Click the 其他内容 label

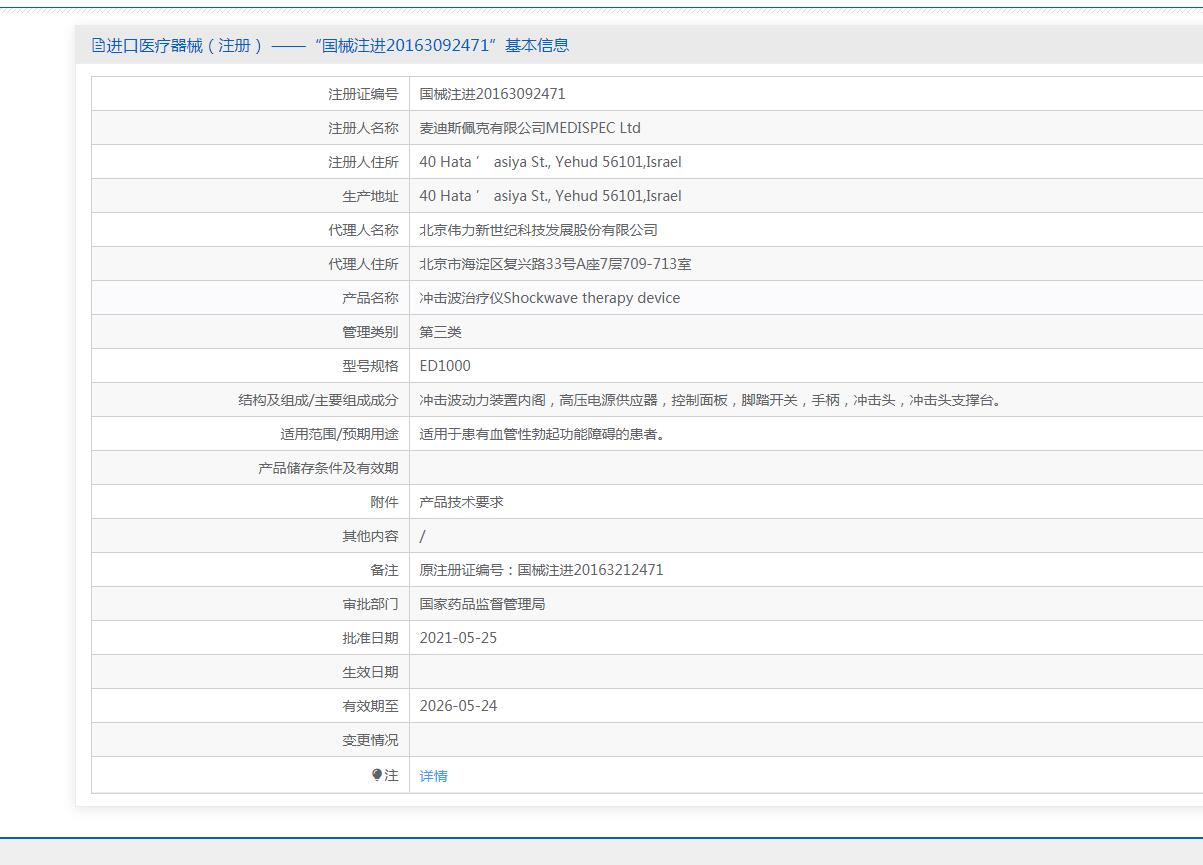[x=370, y=536]
